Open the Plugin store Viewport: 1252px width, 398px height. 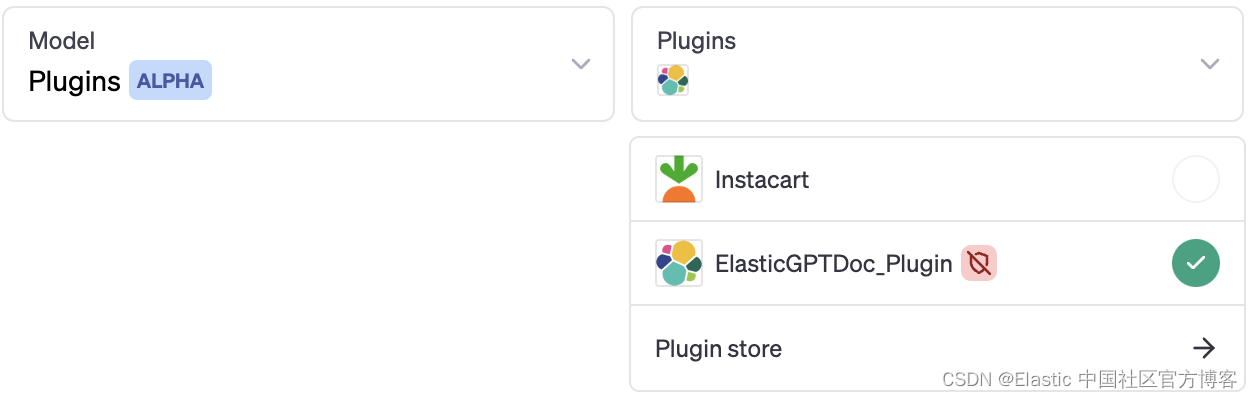937,348
